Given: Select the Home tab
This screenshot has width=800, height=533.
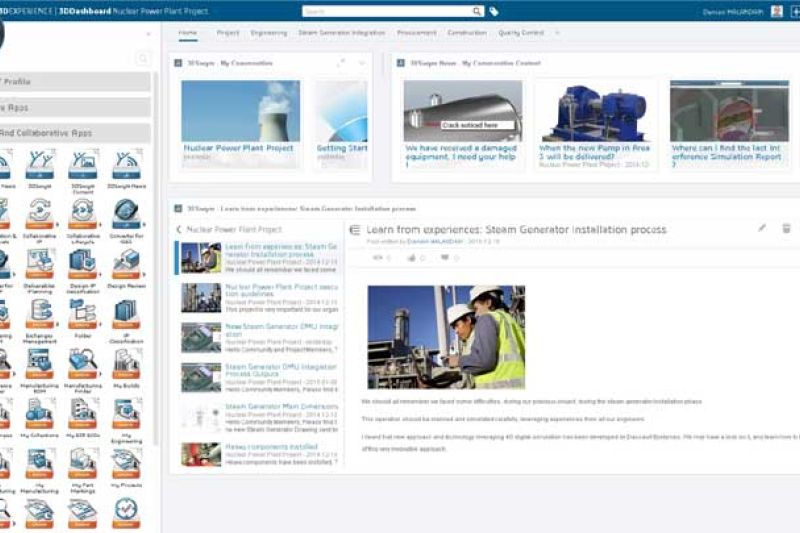Looking at the screenshot, I should [x=188, y=33].
